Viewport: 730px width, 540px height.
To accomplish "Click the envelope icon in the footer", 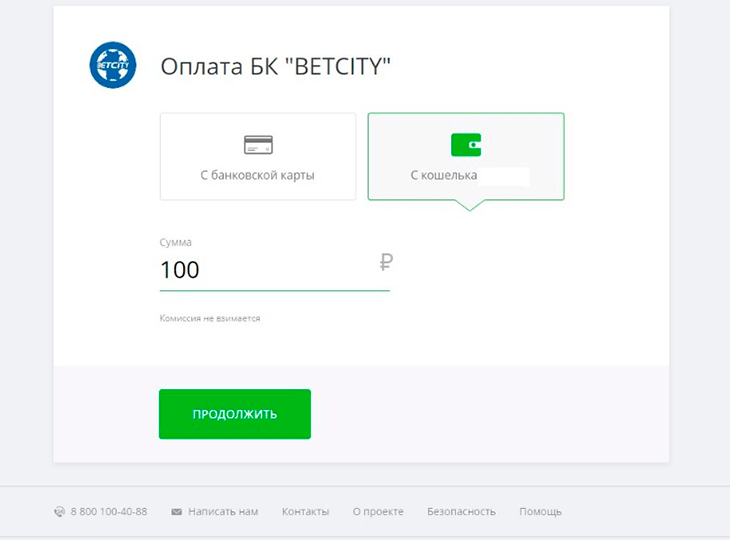I will (x=176, y=512).
